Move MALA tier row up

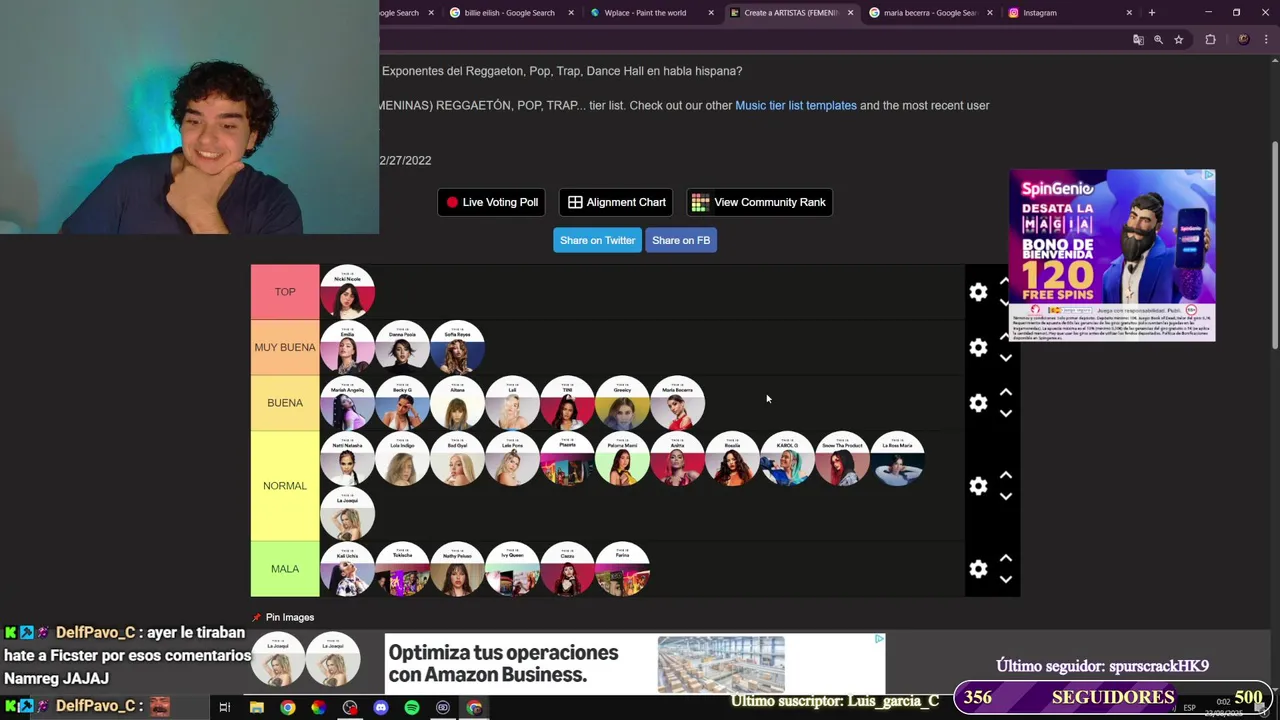(1005, 558)
